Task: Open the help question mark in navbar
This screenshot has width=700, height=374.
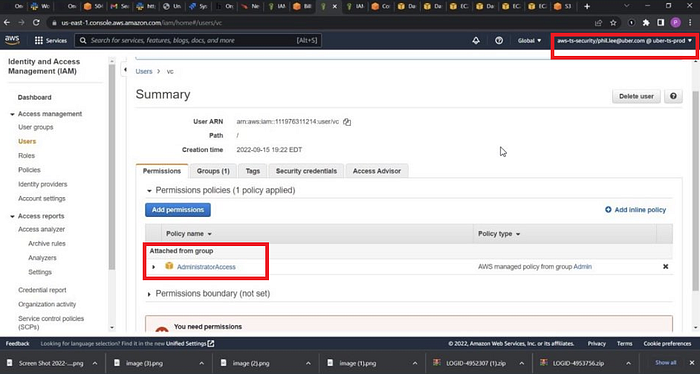Action: pyautogui.click(x=499, y=41)
